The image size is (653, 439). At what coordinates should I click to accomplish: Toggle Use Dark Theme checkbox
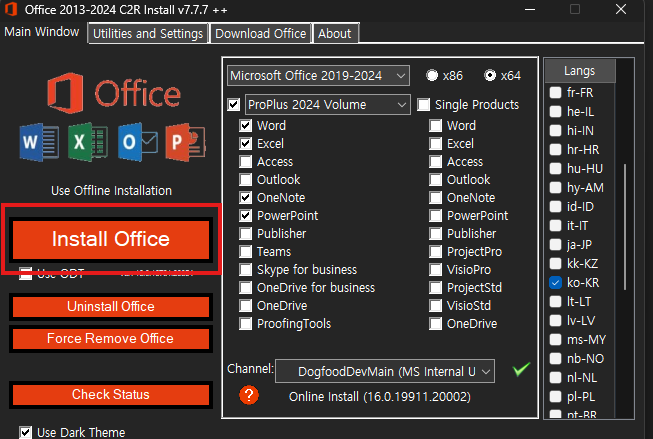25,432
